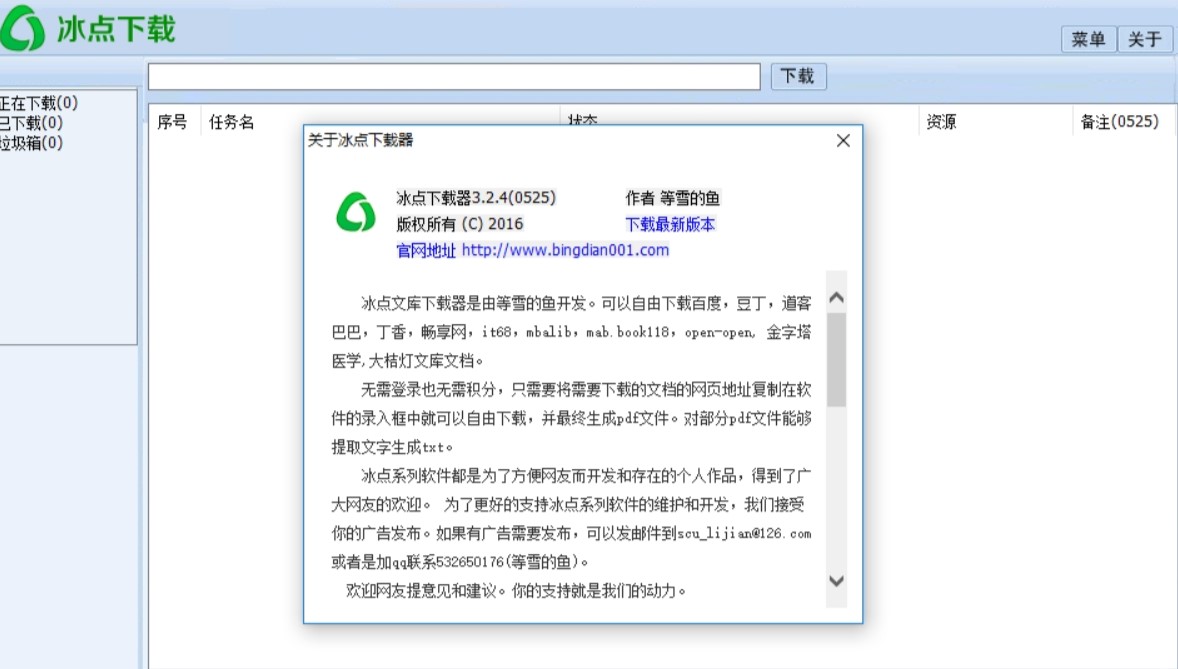Click the 任务名 column header

[230, 121]
